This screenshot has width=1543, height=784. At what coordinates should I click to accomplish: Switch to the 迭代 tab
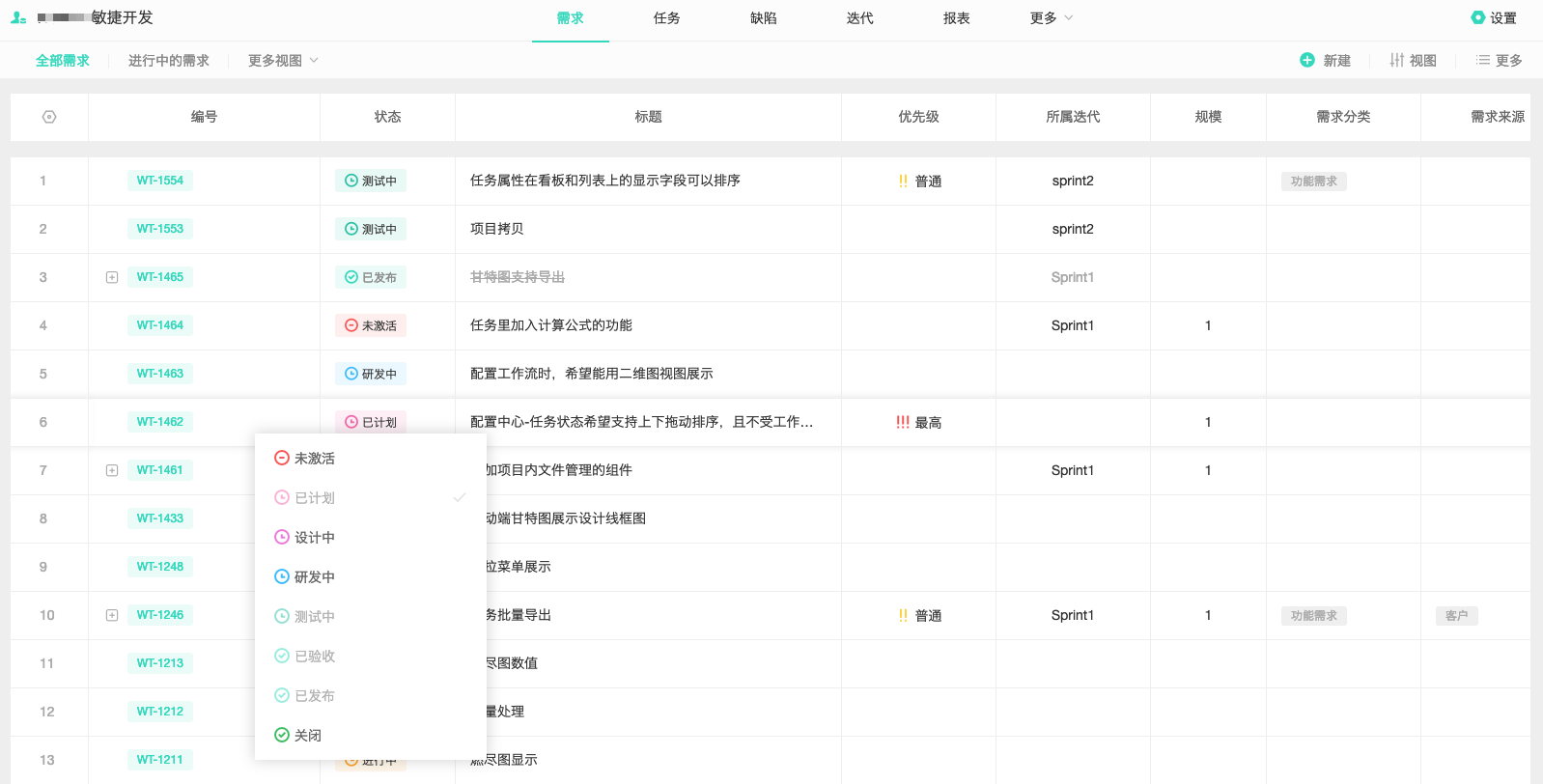point(860,17)
